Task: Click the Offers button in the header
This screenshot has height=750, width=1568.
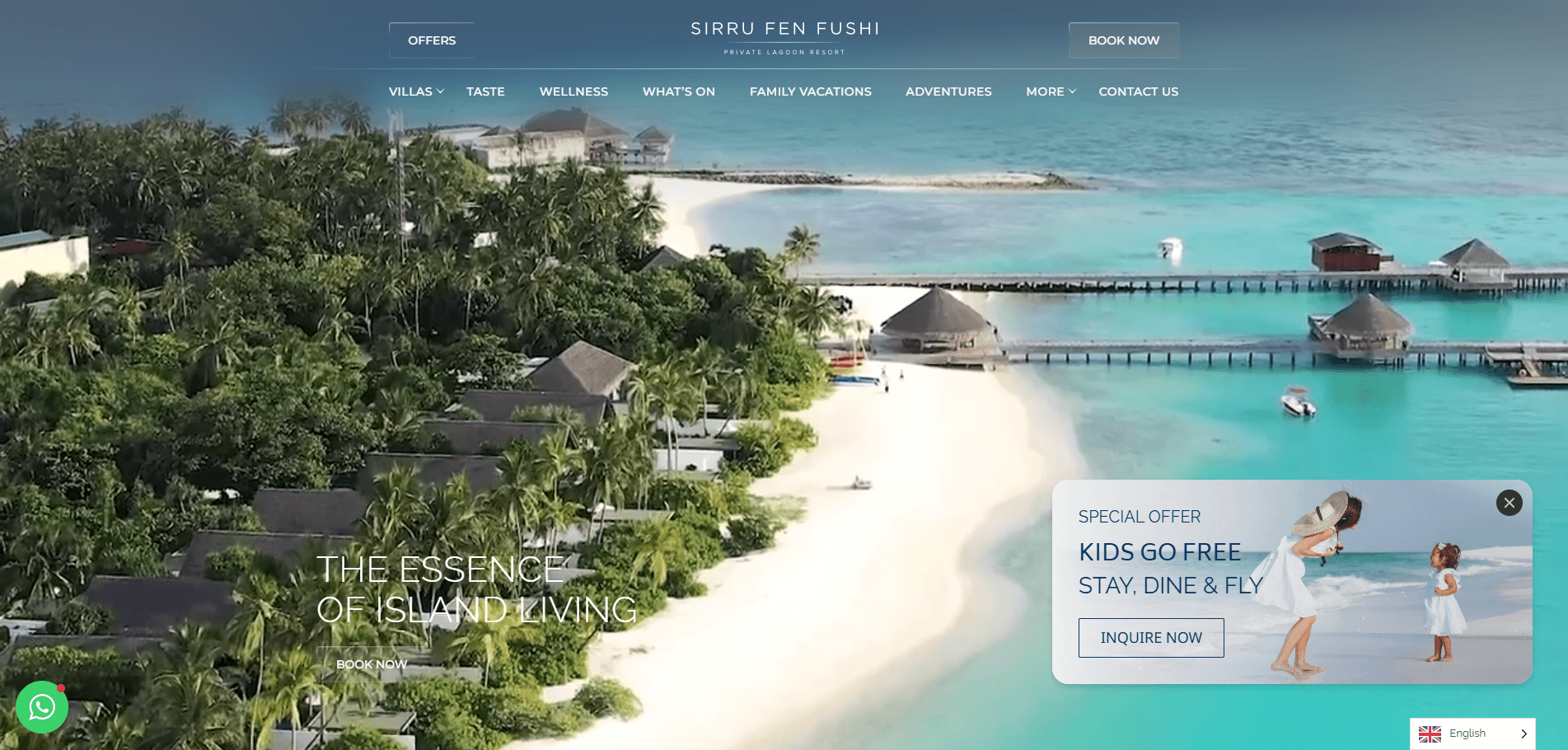Action: pyautogui.click(x=432, y=40)
